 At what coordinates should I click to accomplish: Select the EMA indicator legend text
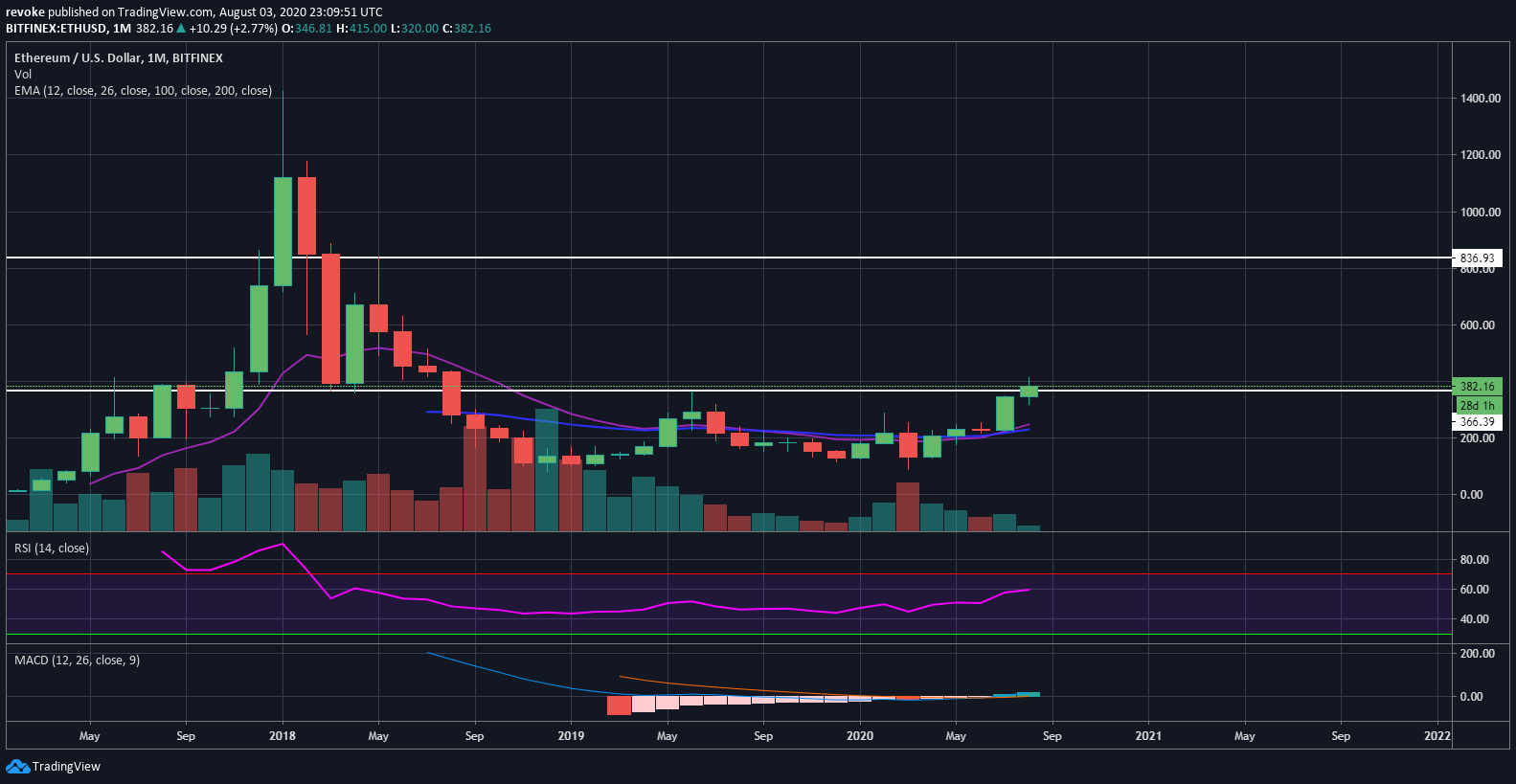[x=143, y=91]
